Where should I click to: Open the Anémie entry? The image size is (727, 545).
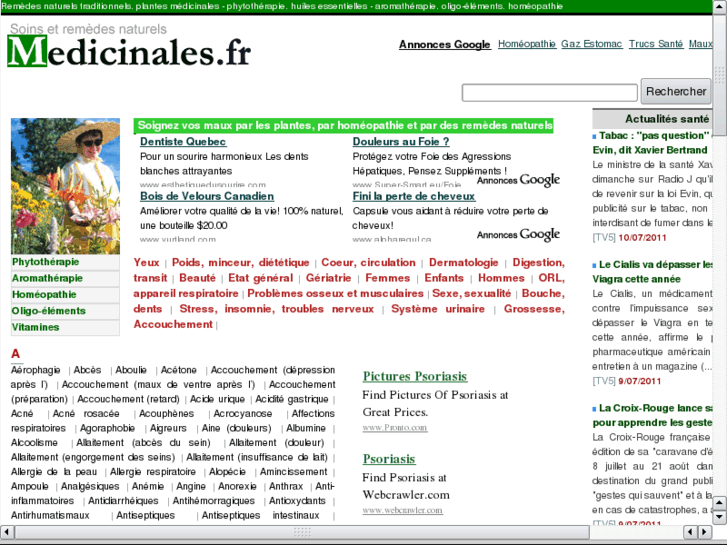[x=147, y=487]
